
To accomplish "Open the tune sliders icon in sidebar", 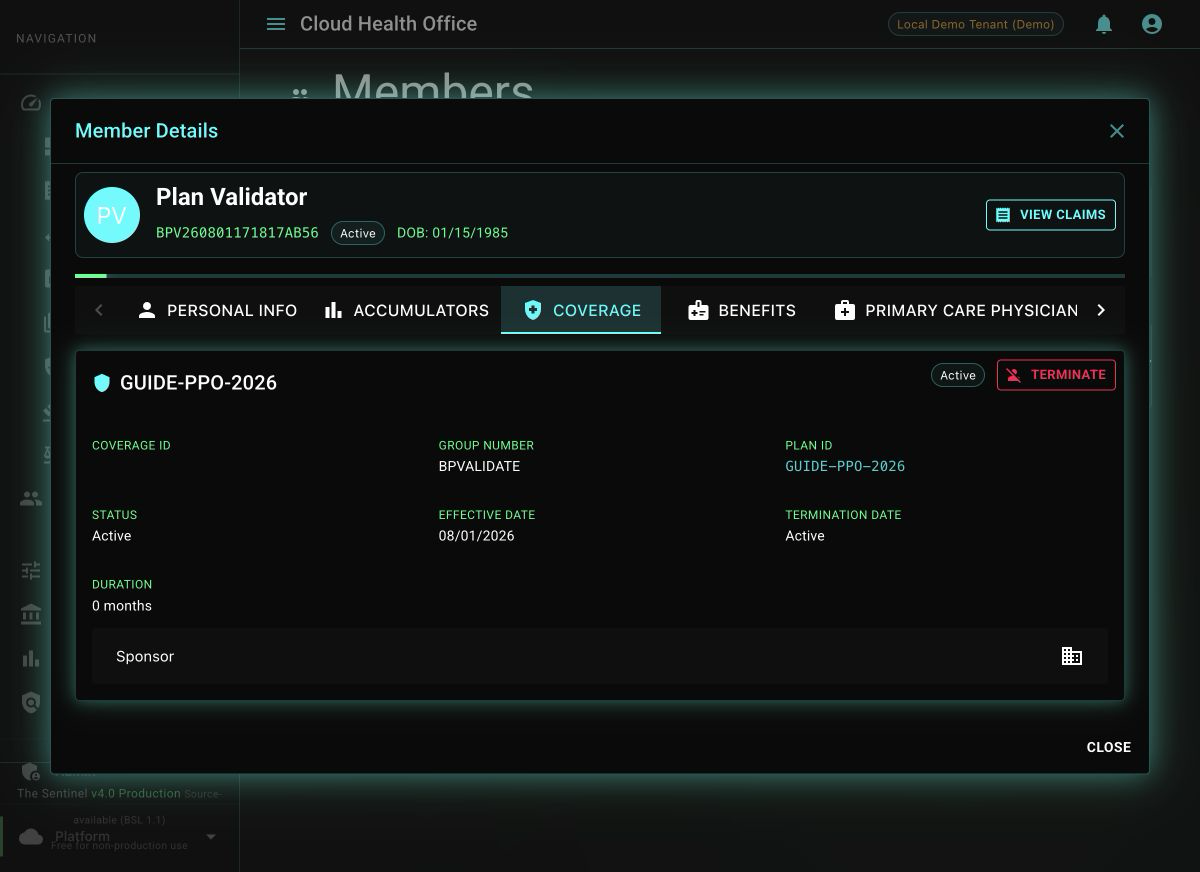I will 31,571.
